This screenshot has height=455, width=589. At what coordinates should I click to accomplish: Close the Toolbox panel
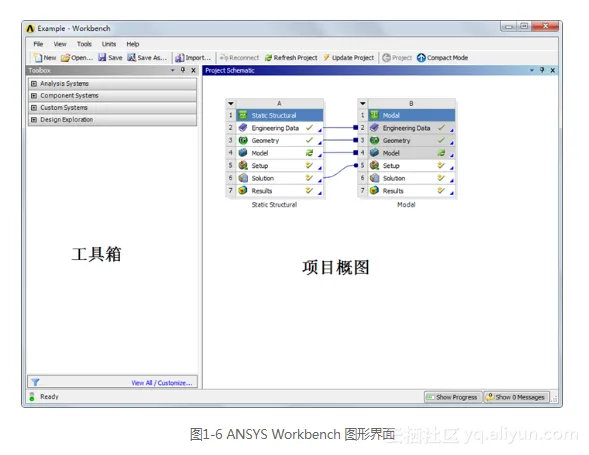click(x=193, y=70)
